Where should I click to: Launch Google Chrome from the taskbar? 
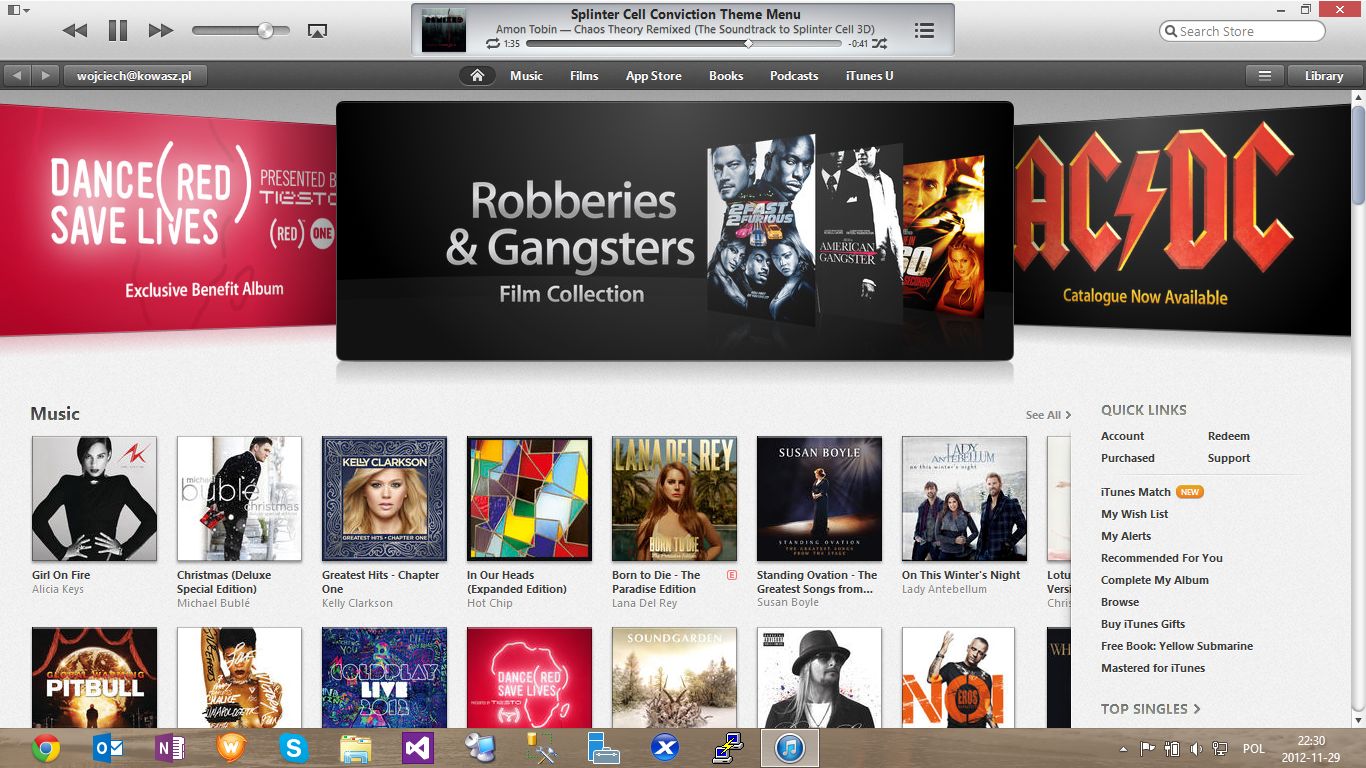45,748
